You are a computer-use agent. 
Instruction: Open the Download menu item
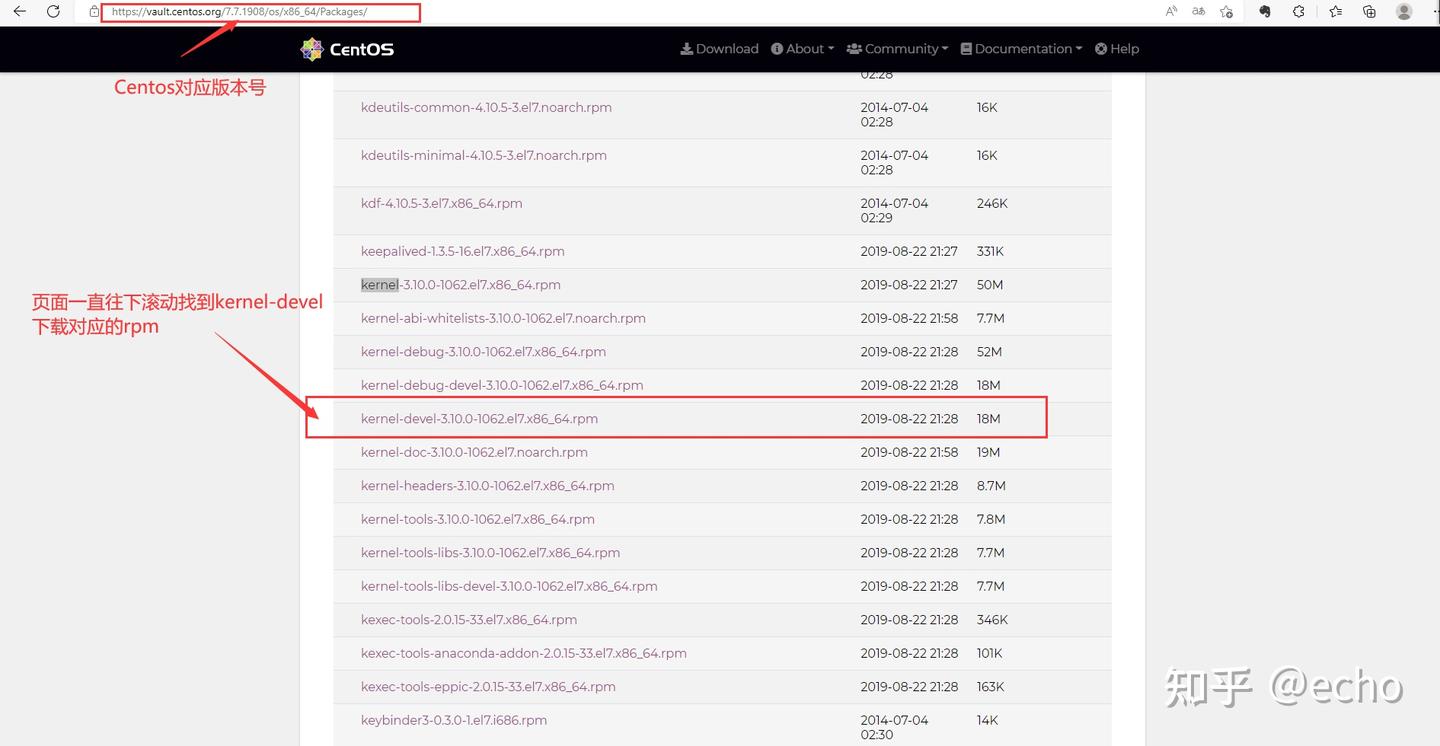(x=719, y=49)
